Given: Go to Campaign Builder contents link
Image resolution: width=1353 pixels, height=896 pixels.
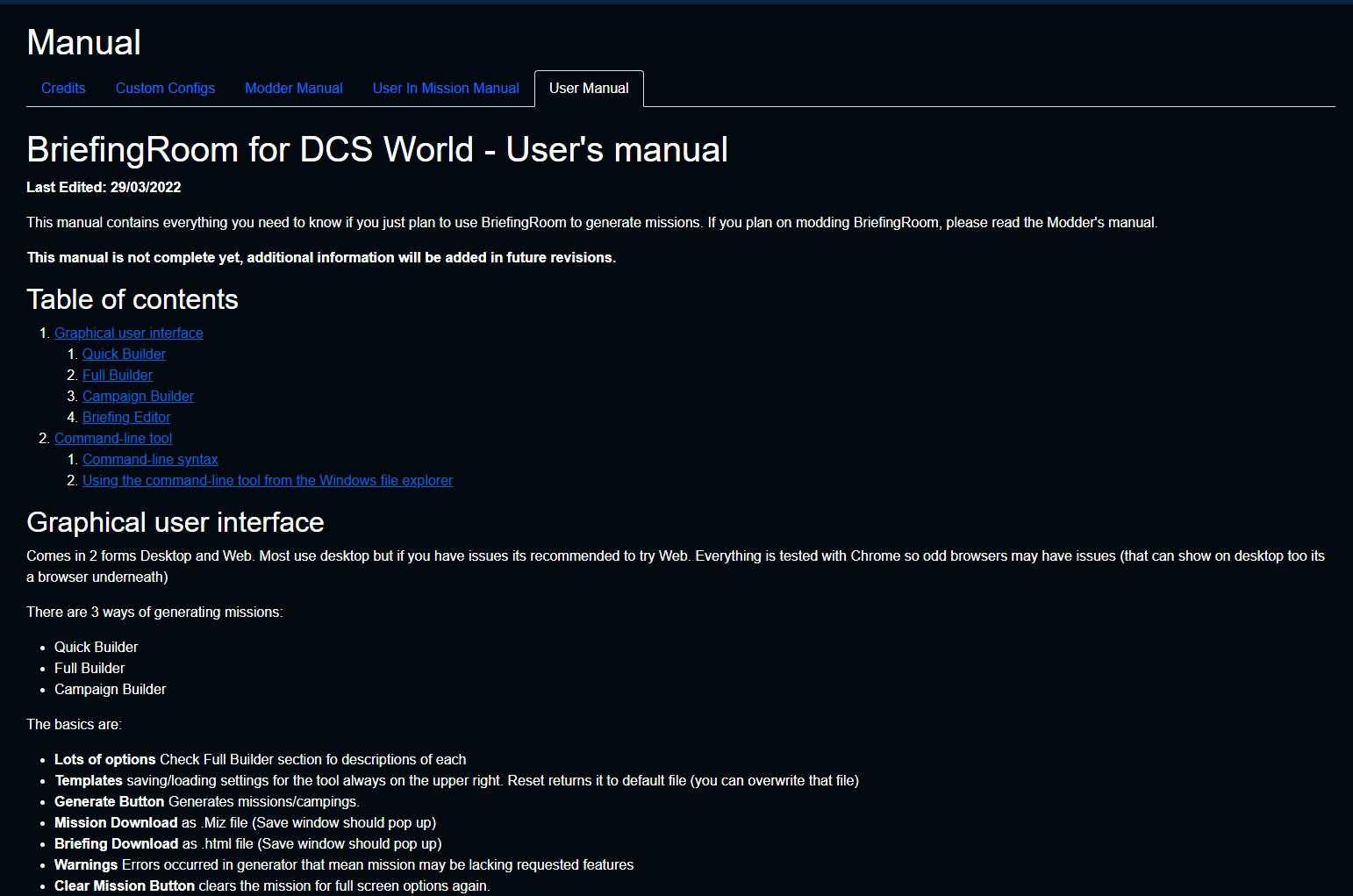Looking at the screenshot, I should point(138,397).
